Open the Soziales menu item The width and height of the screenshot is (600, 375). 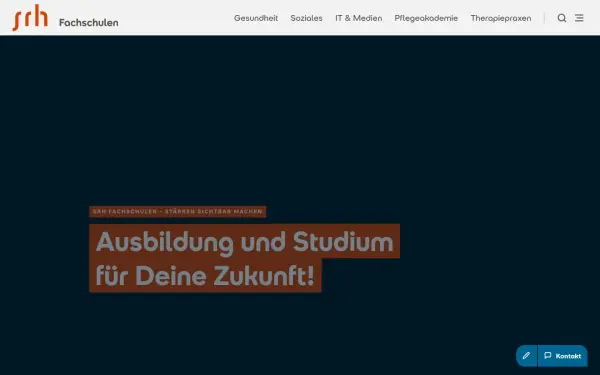[306, 18]
